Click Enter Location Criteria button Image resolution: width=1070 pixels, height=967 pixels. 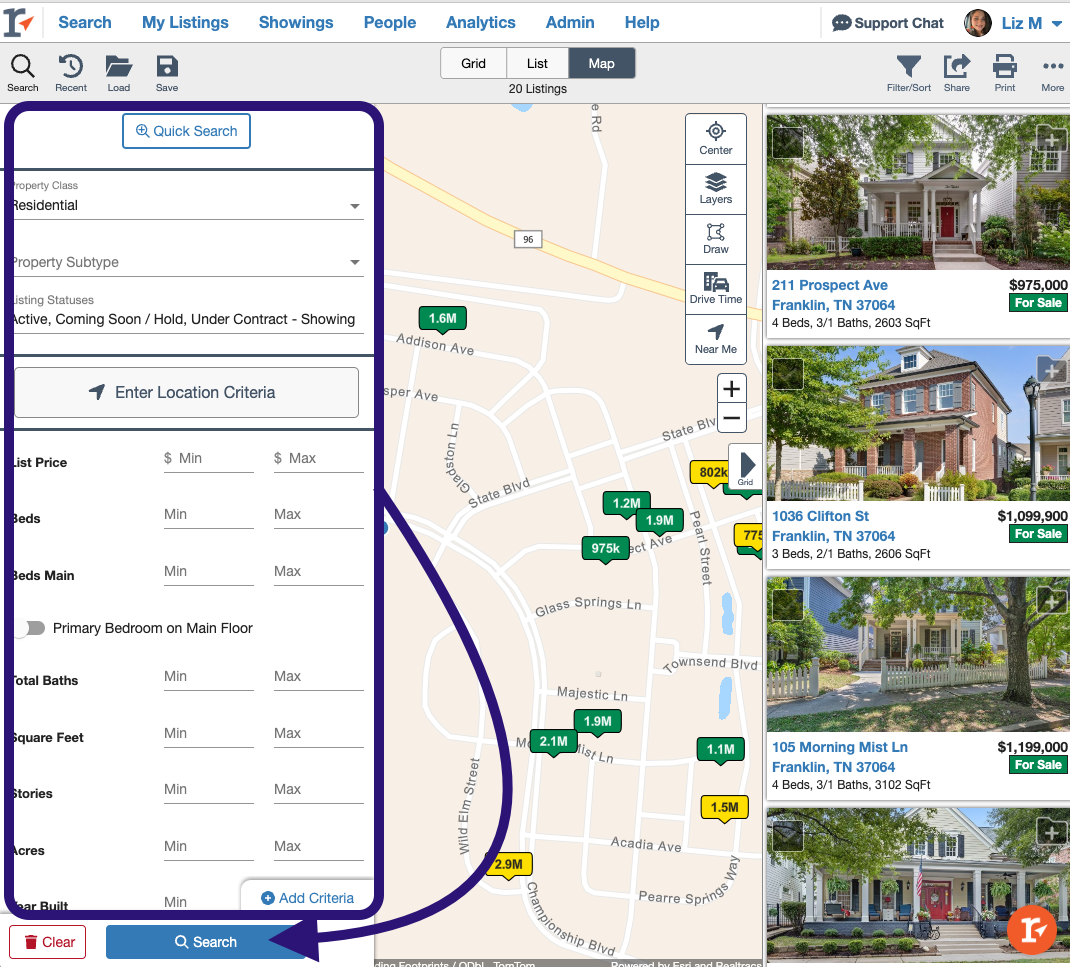186,392
